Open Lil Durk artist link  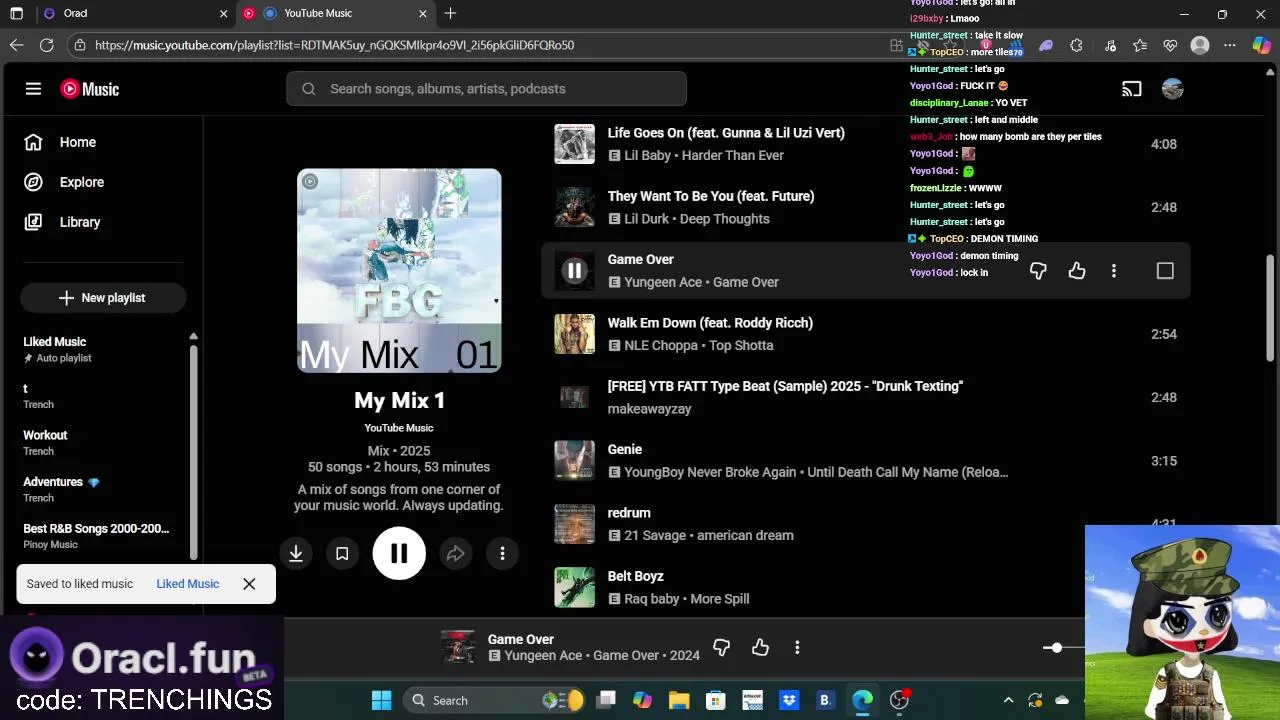(x=647, y=219)
